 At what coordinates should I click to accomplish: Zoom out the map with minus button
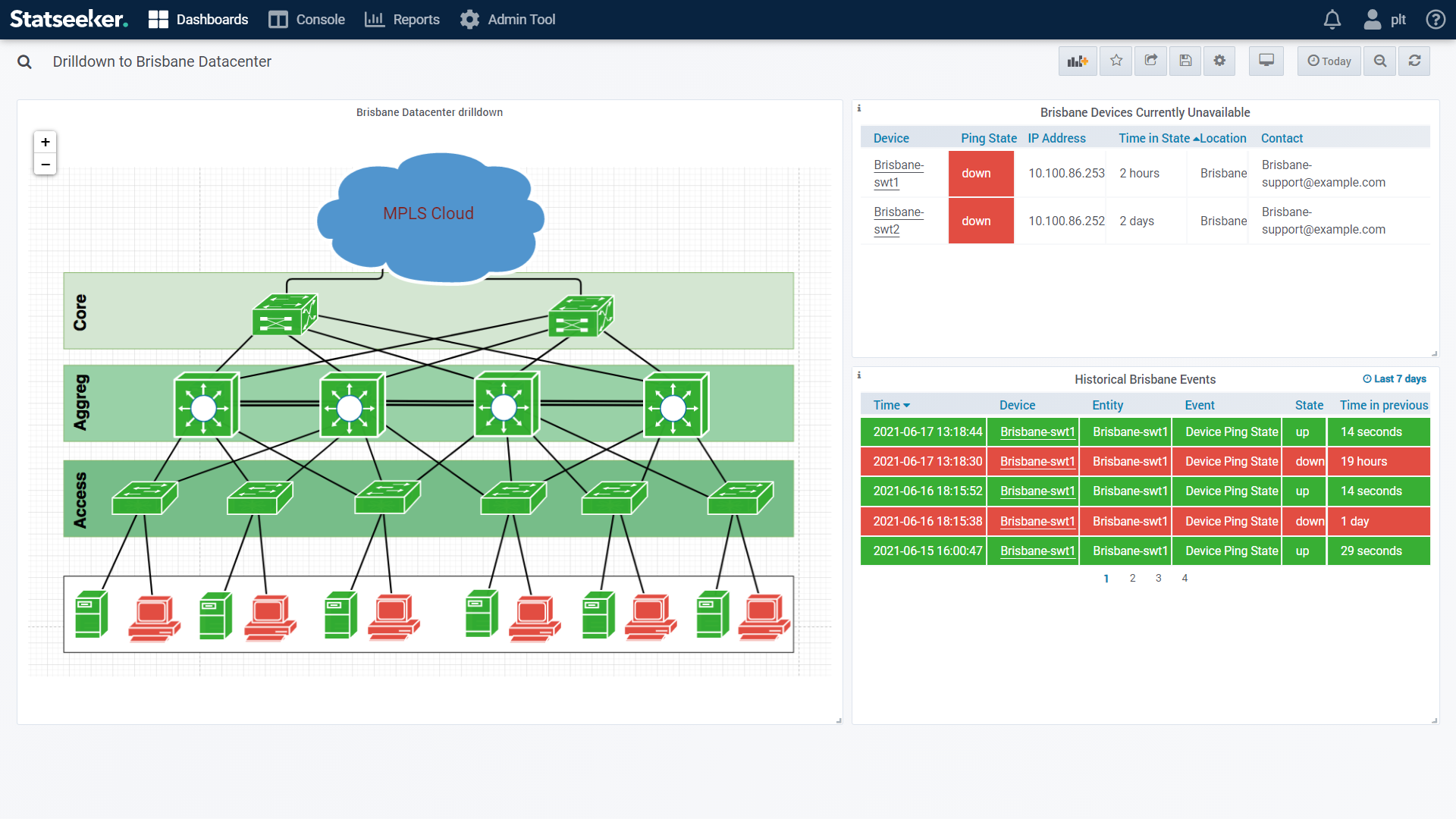pyautogui.click(x=45, y=165)
